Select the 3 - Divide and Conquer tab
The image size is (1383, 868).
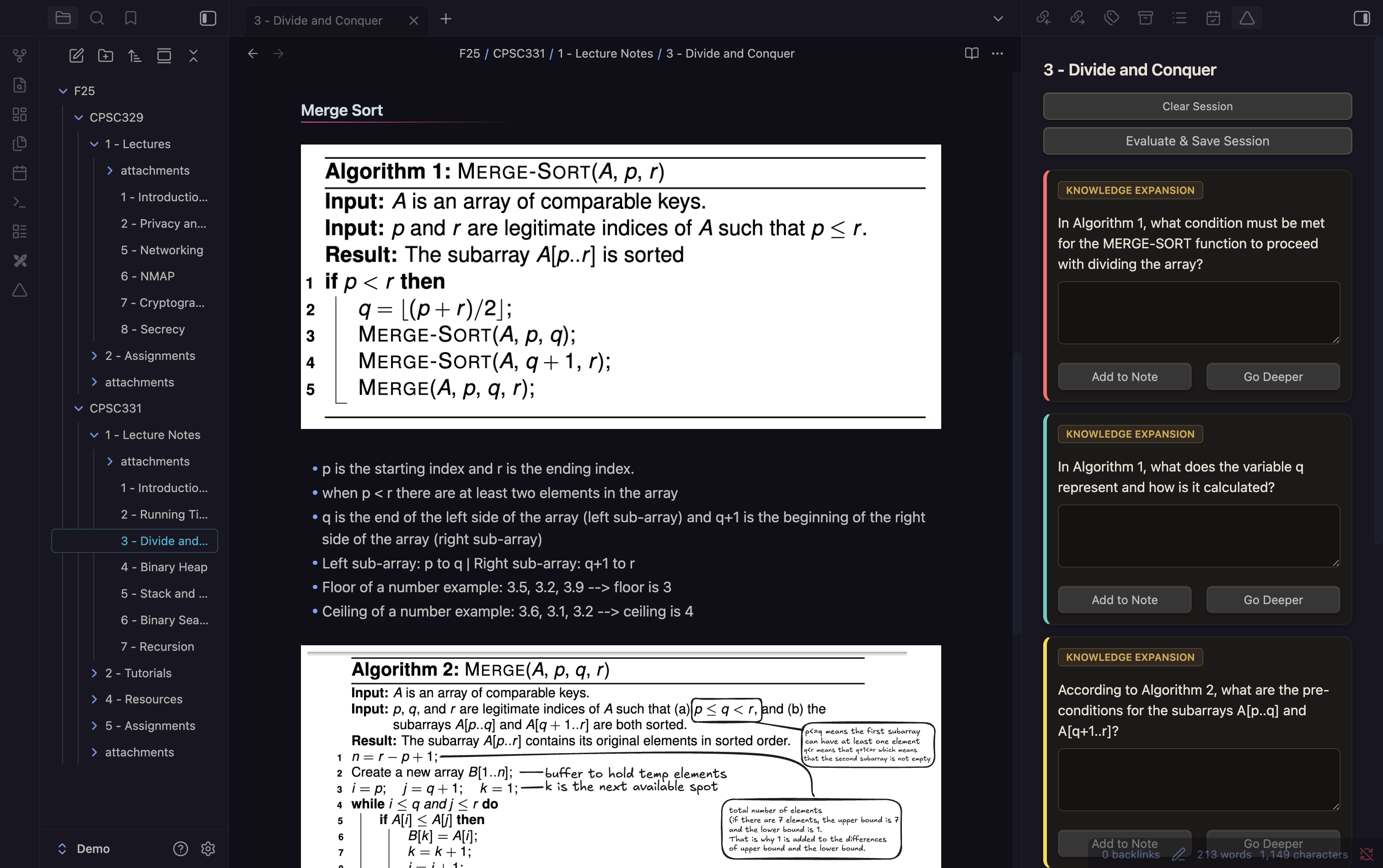pos(318,20)
